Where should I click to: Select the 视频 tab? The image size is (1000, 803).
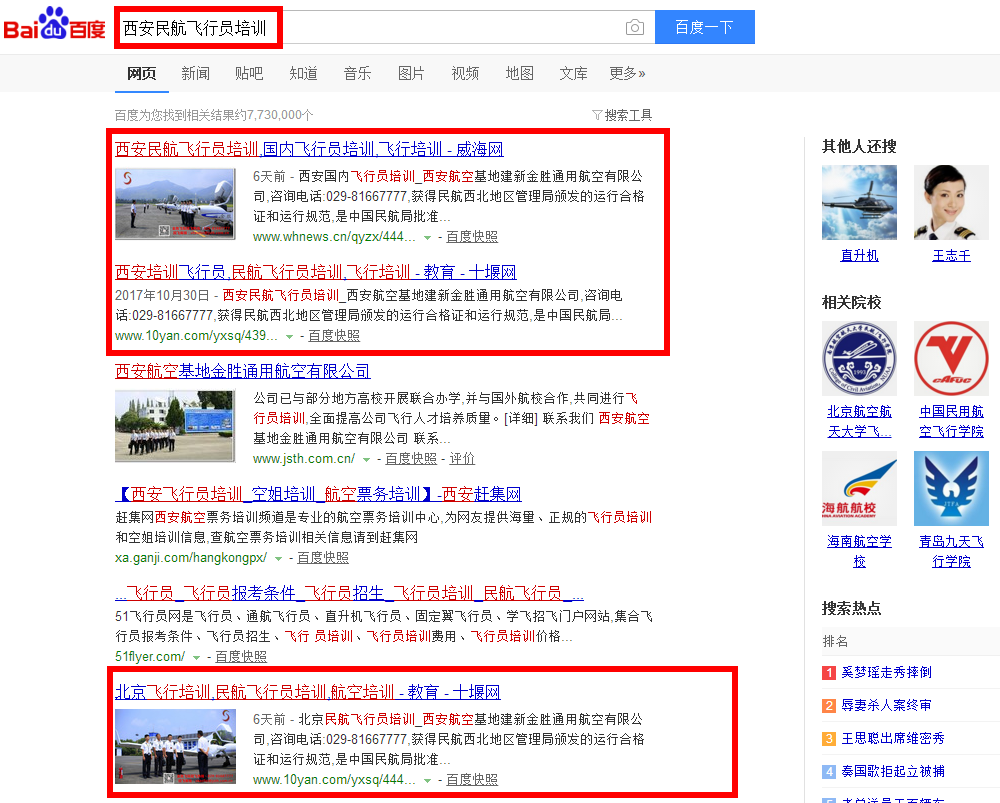(465, 73)
